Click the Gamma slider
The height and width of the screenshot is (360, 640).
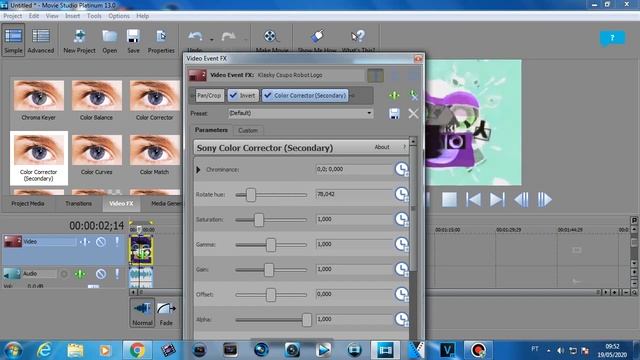(271, 245)
